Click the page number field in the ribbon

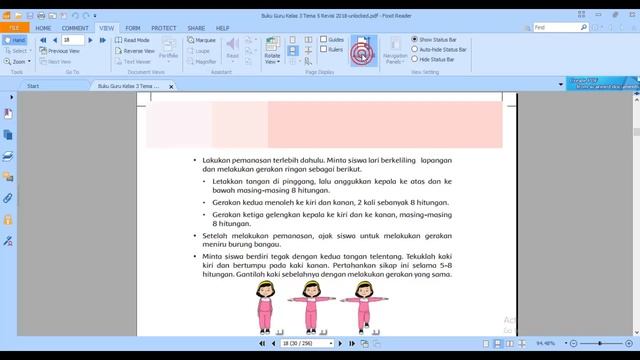point(73,40)
